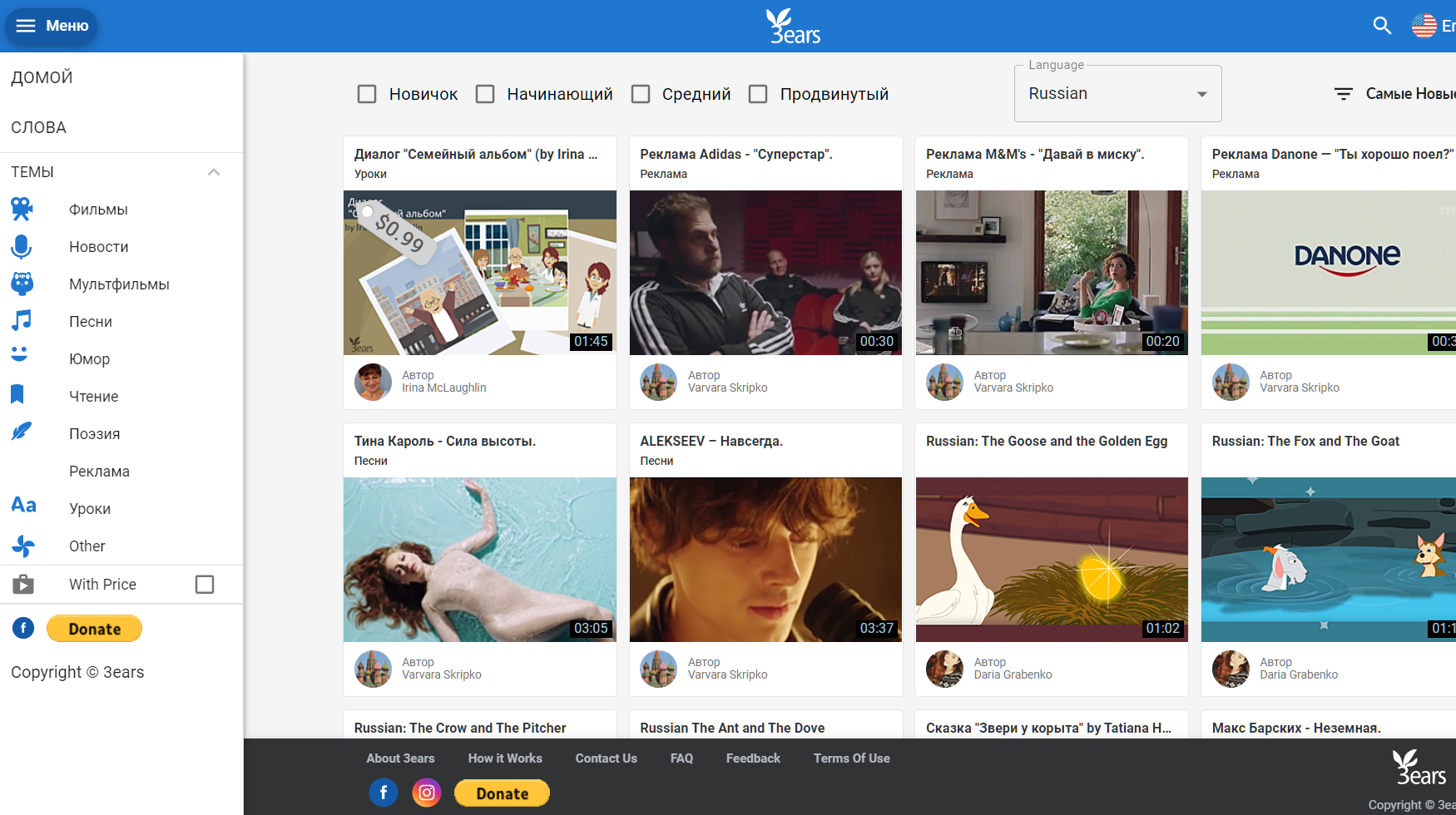Viewport: 1456px width, 815px height.
Task: Collapse the ТЕМЫ section chevron
Action: coord(214,172)
